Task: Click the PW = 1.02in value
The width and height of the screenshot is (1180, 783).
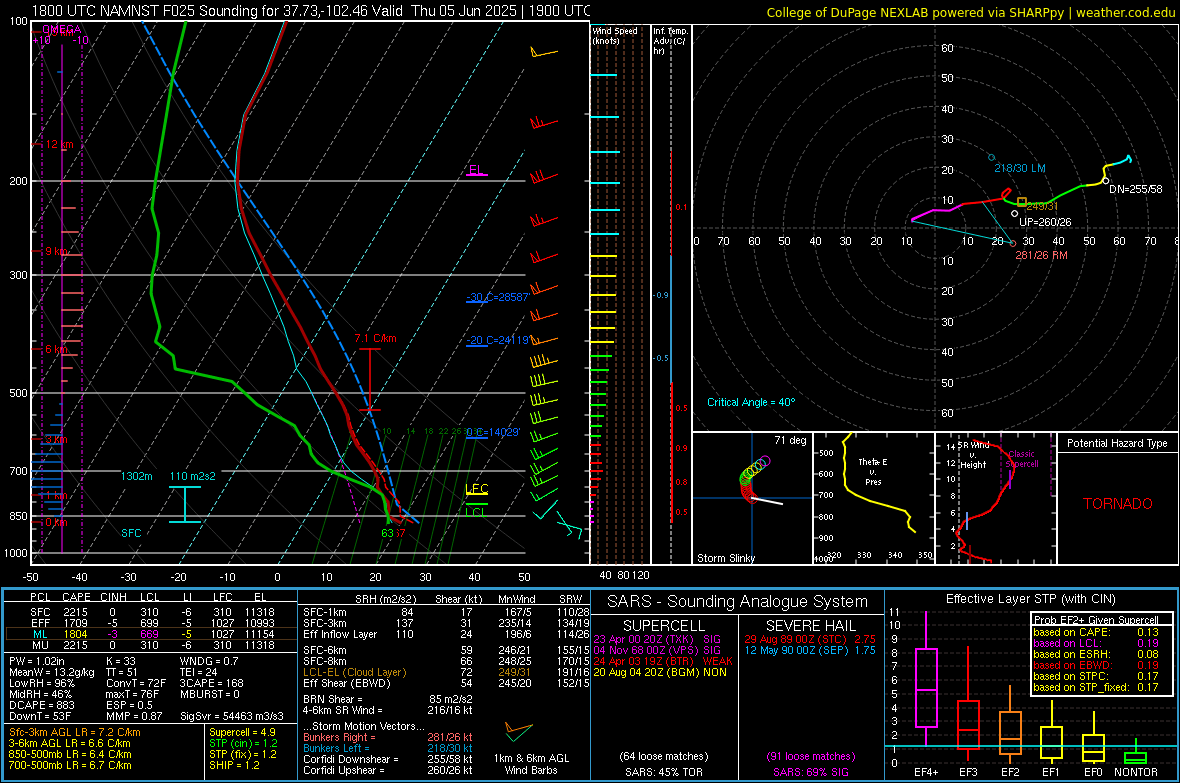Action: [39, 661]
